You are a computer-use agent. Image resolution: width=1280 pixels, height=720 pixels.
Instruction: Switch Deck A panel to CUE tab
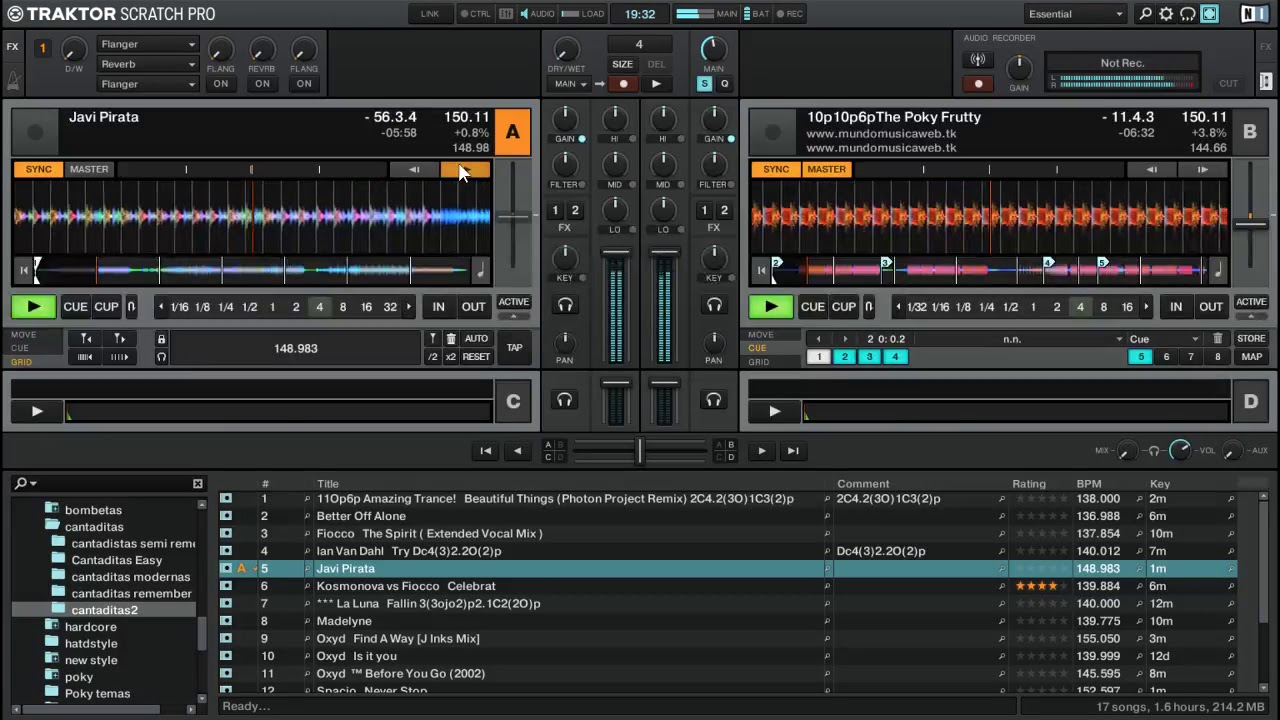click(x=20, y=348)
